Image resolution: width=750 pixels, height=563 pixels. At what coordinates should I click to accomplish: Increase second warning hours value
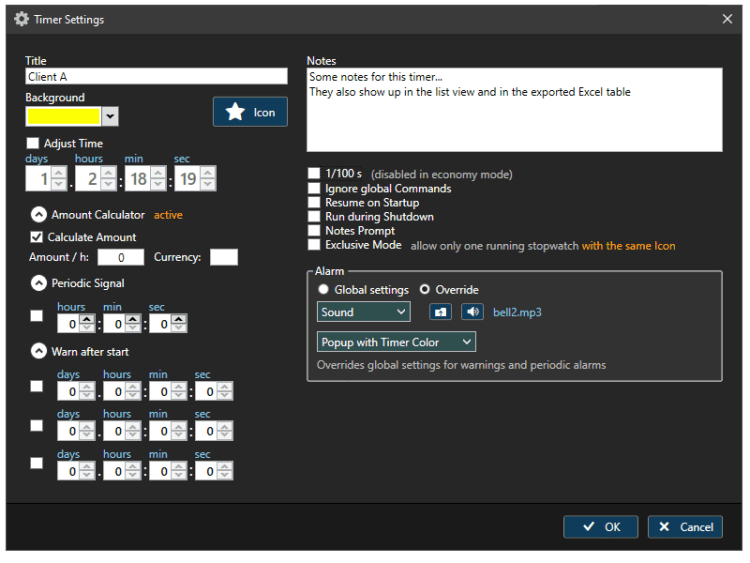click(x=132, y=427)
